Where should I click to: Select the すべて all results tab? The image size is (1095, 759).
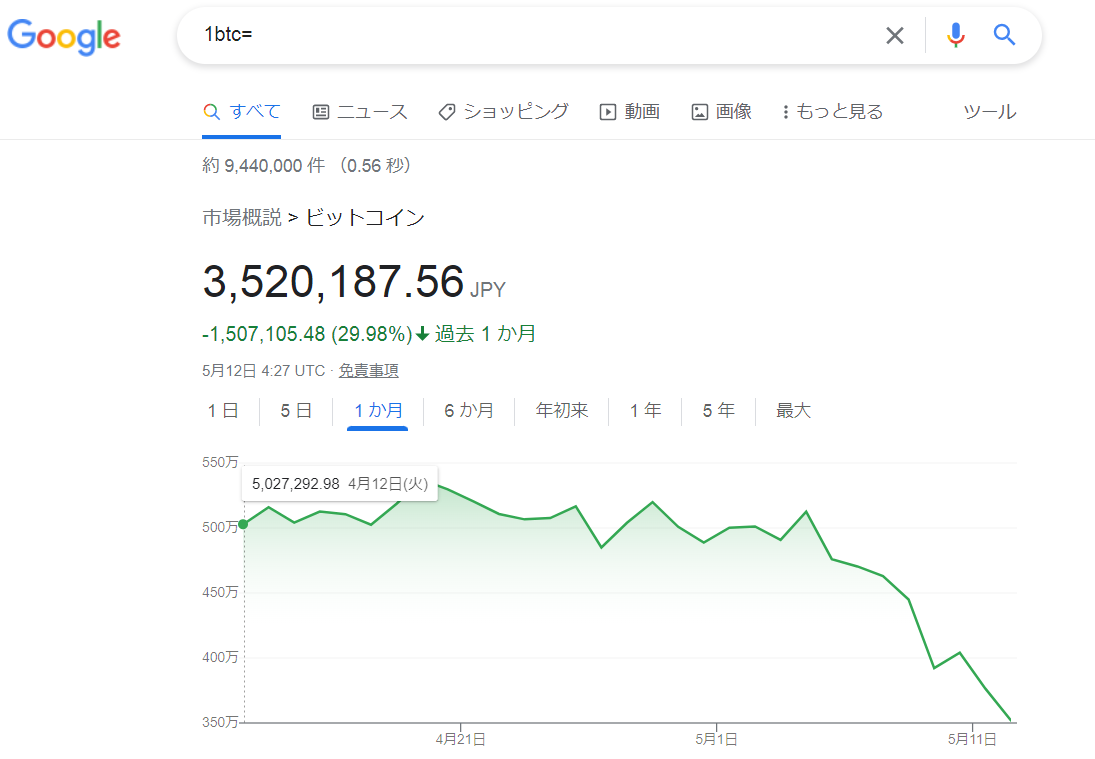242,112
